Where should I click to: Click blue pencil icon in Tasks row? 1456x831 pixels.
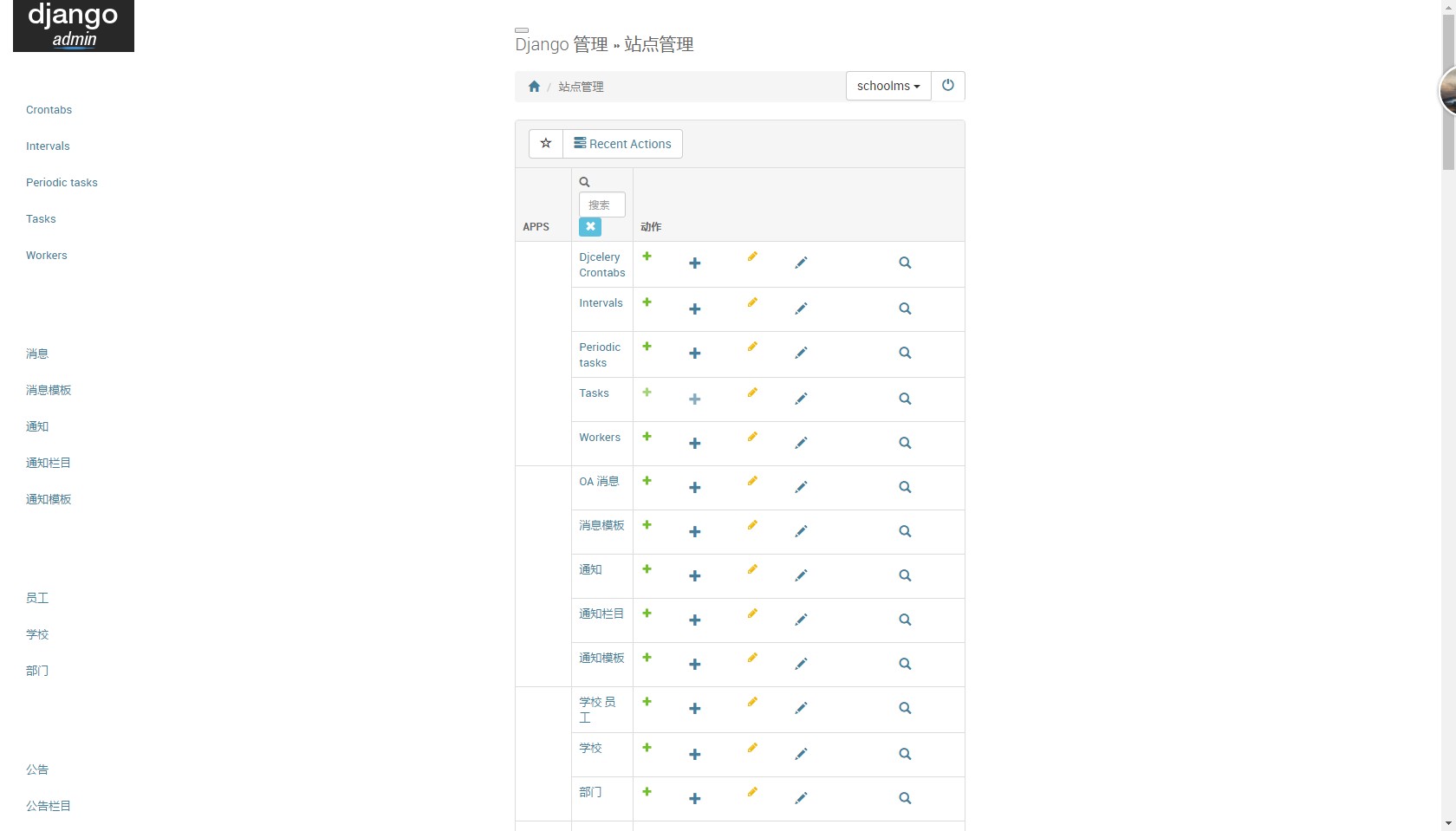pyautogui.click(x=801, y=399)
